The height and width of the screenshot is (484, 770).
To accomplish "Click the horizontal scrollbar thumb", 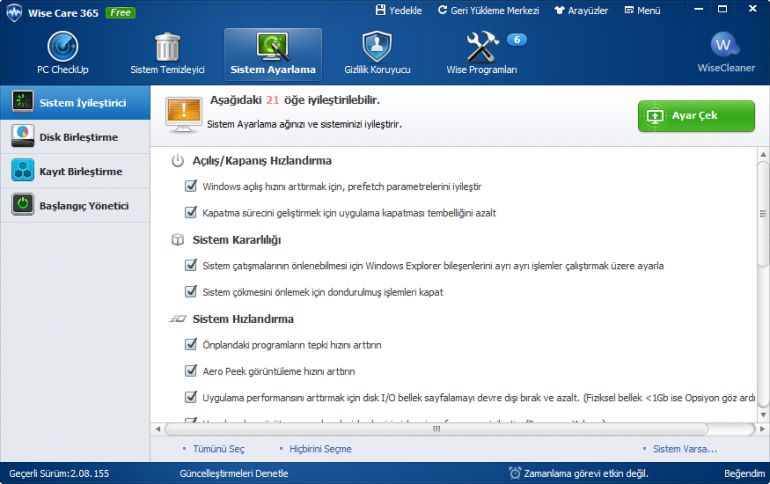I will point(436,429).
